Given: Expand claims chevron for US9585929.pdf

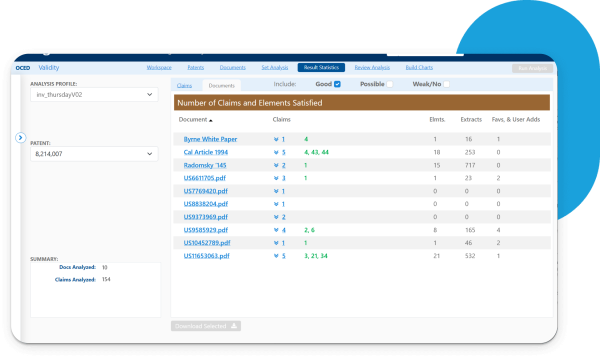Looking at the screenshot, I should click(276, 230).
